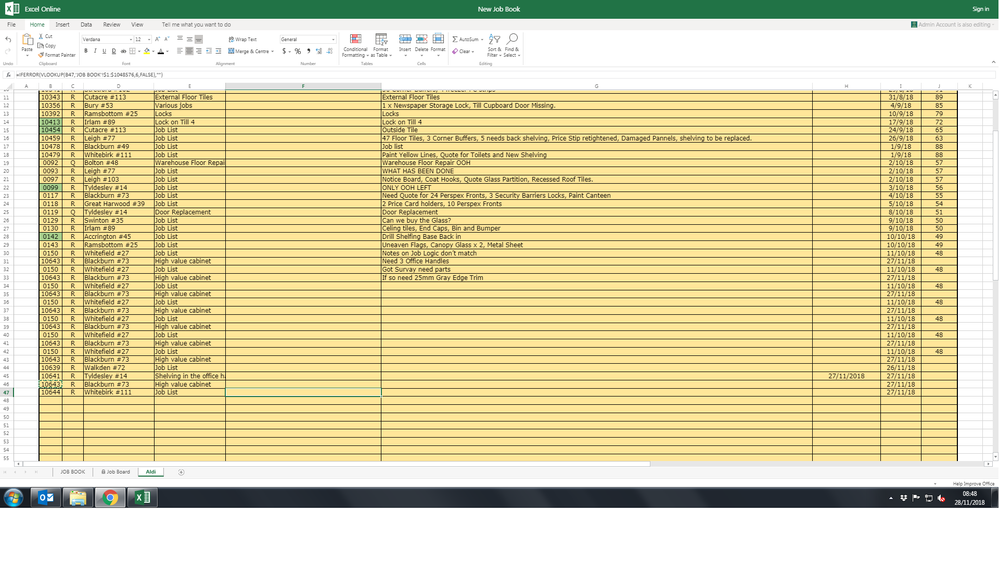
Task: Open Sort & Filter
Action: (x=494, y=45)
